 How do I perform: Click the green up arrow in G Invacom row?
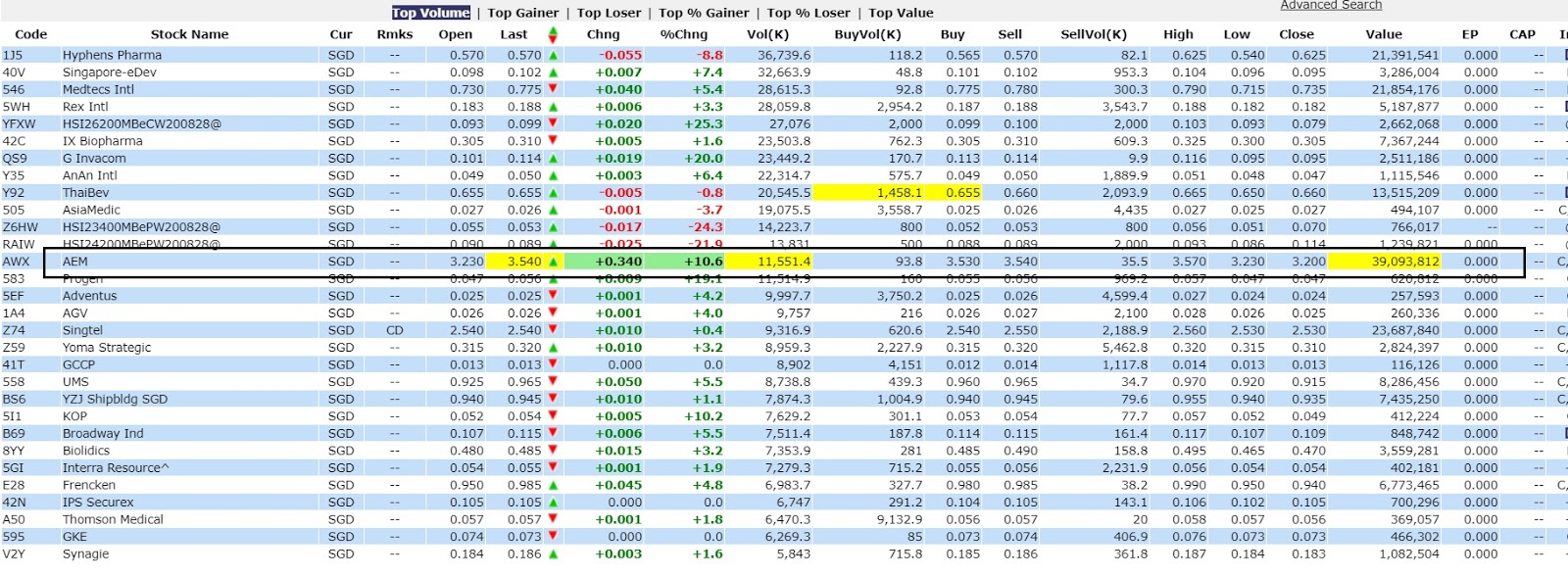[x=553, y=159]
